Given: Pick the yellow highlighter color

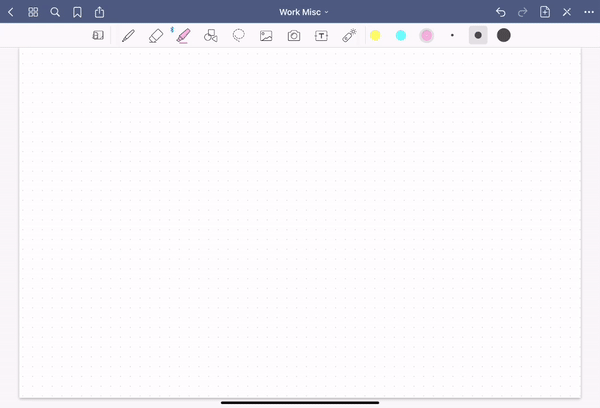Looking at the screenshot, I should pos(375,35).
